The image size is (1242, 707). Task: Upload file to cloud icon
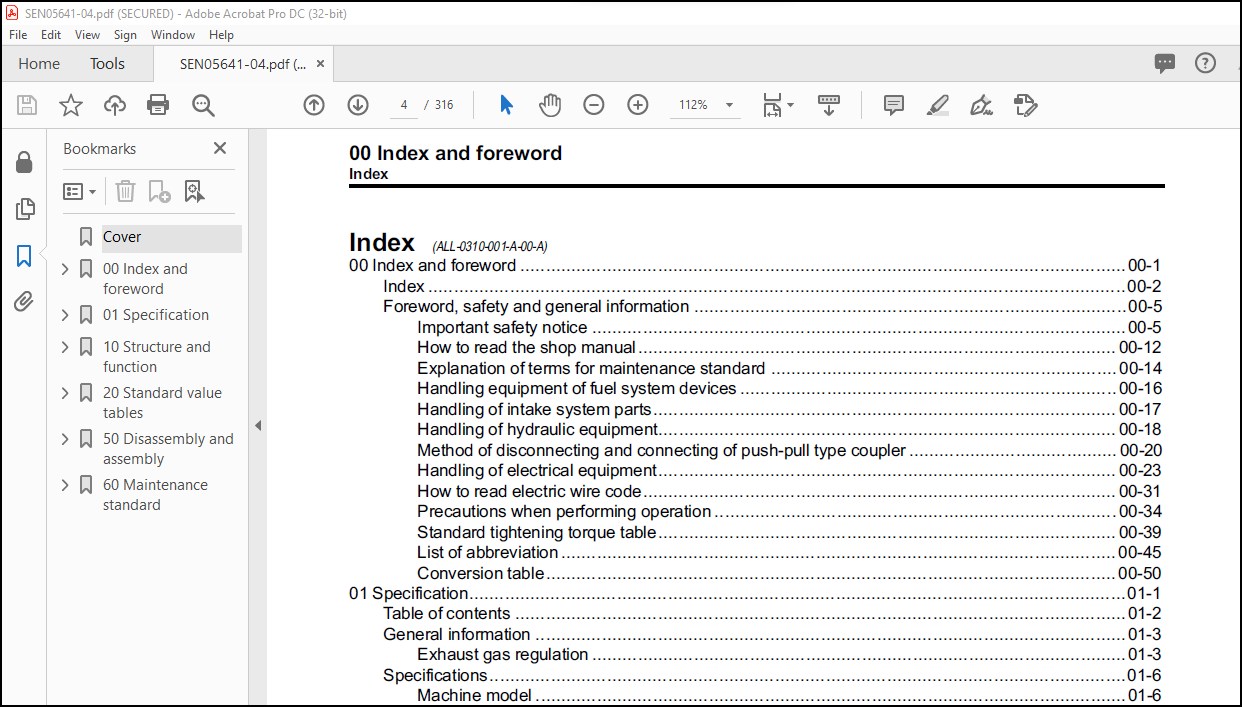coord(115,105)
